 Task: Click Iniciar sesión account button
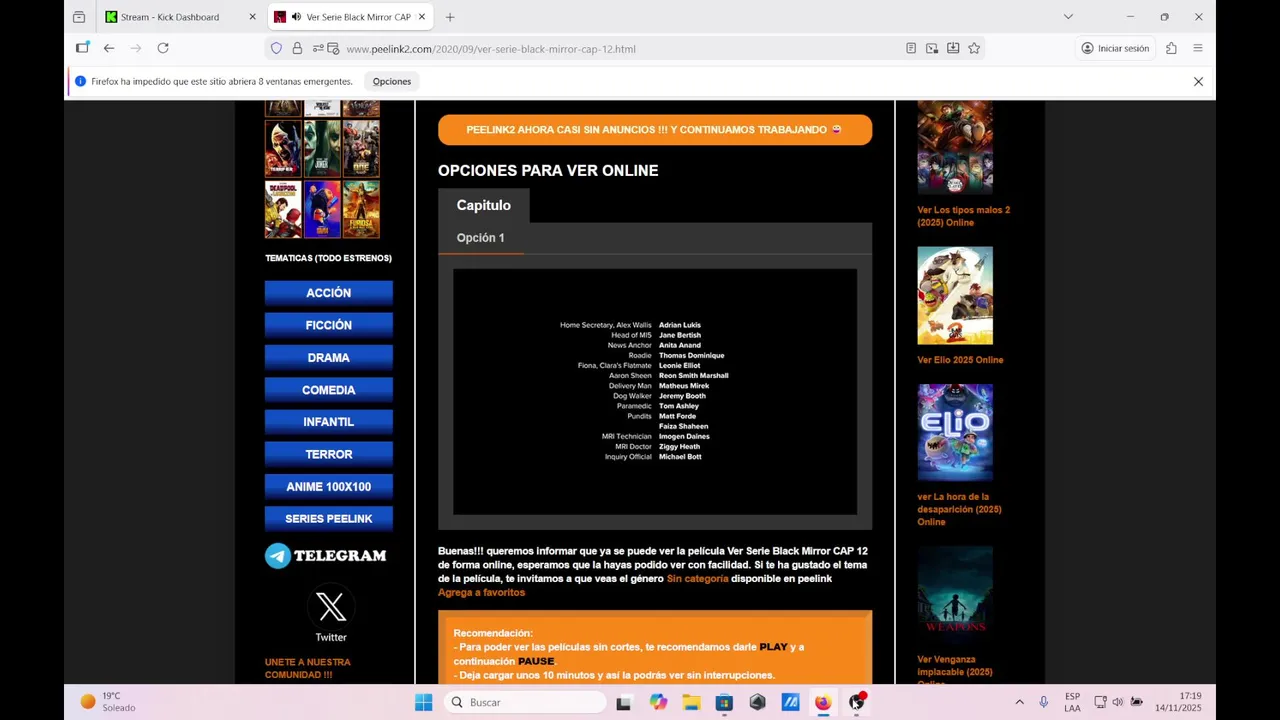[1115, 48]
